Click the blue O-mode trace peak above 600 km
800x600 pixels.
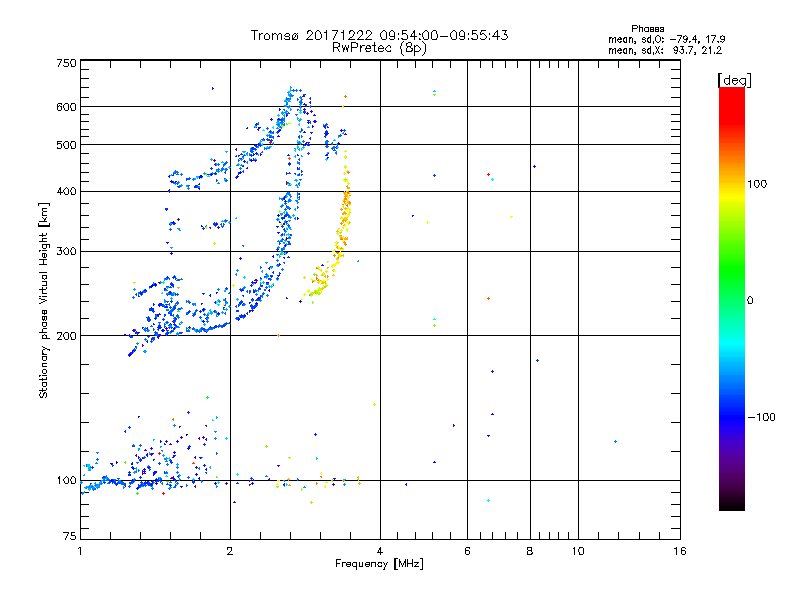(292, 92)
